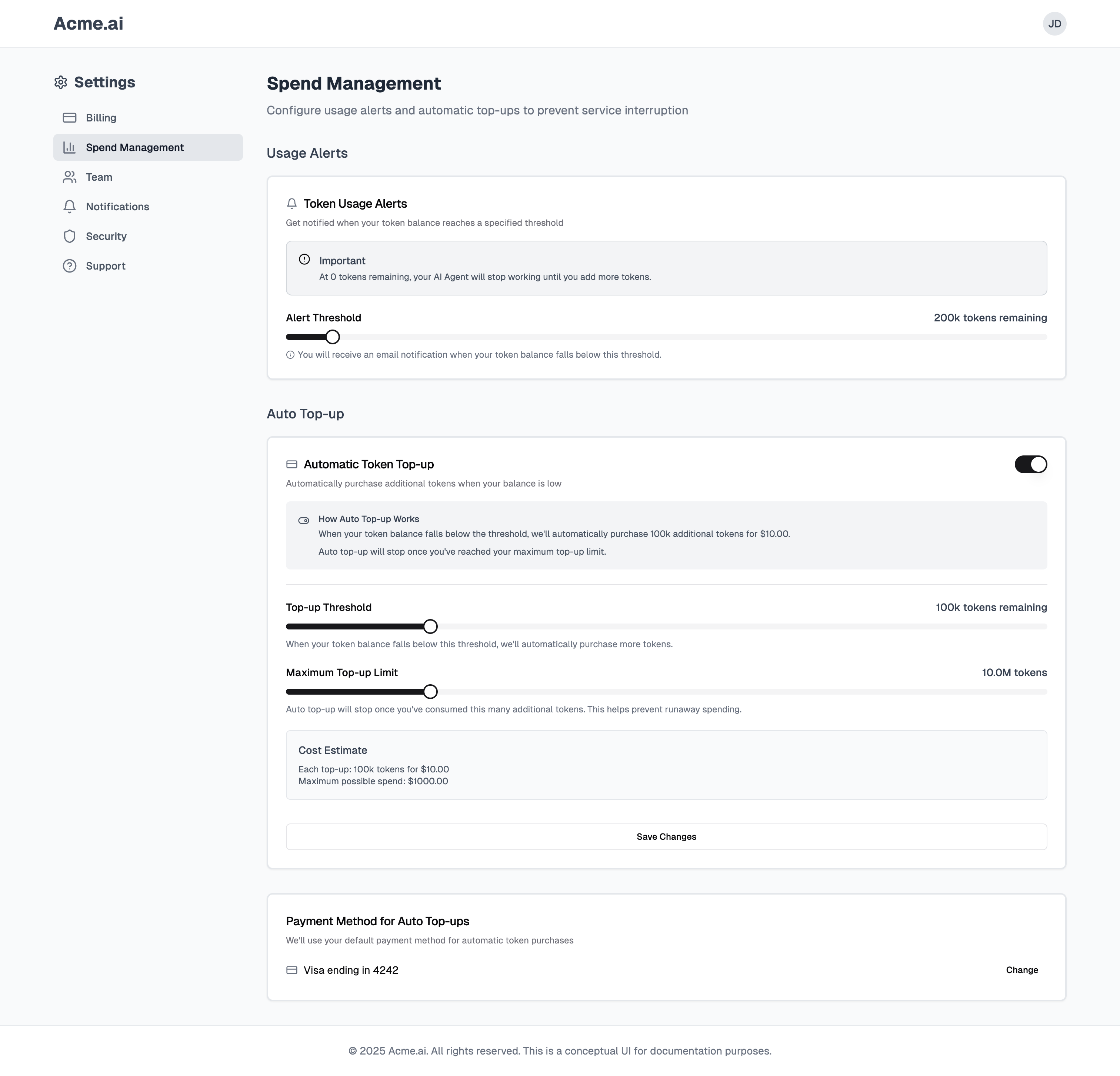
Task: Disable the Automatic Token Top-up switch
Action: pyautogui.click(x=1030, y=464)
